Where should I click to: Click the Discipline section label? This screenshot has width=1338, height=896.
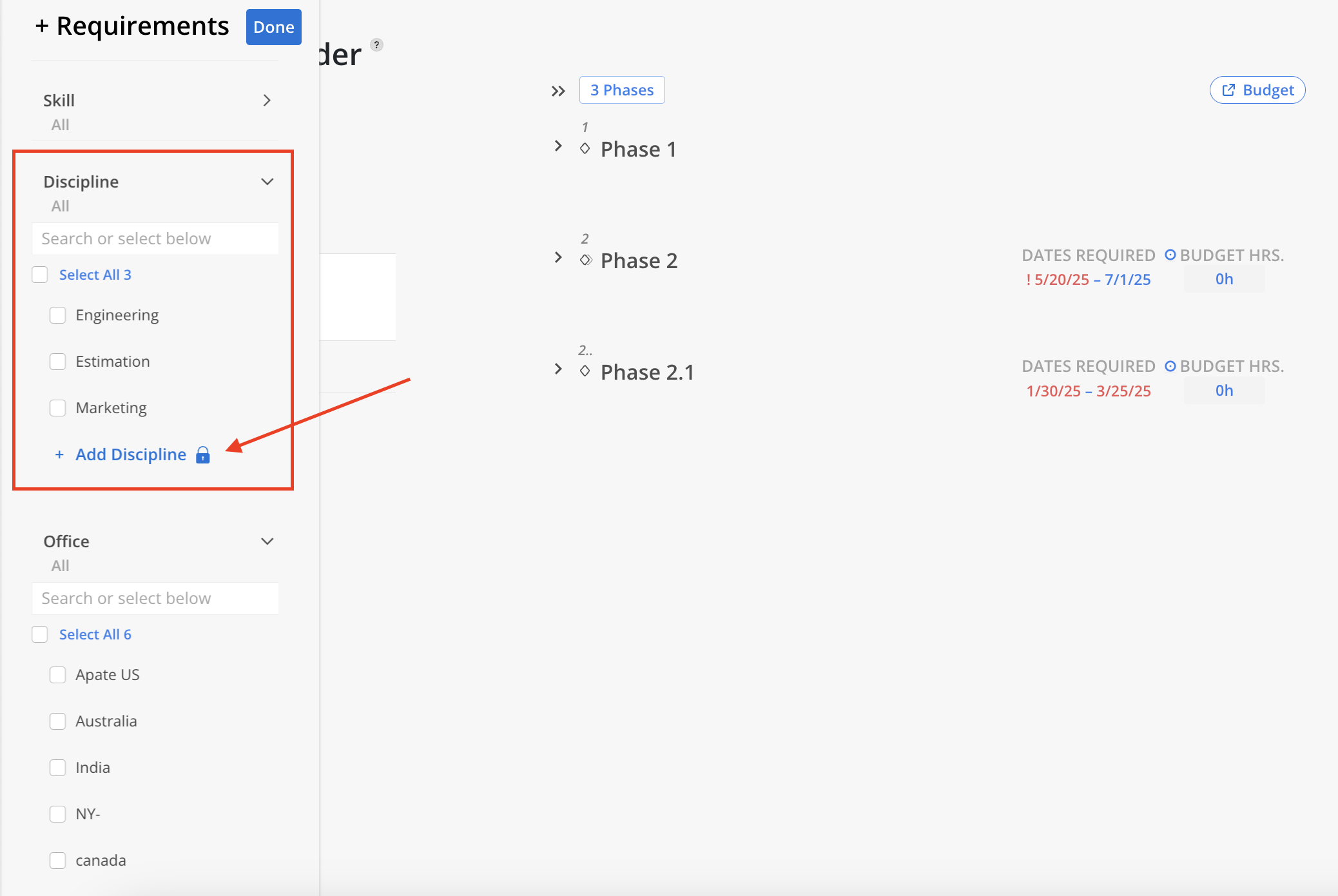81,182
